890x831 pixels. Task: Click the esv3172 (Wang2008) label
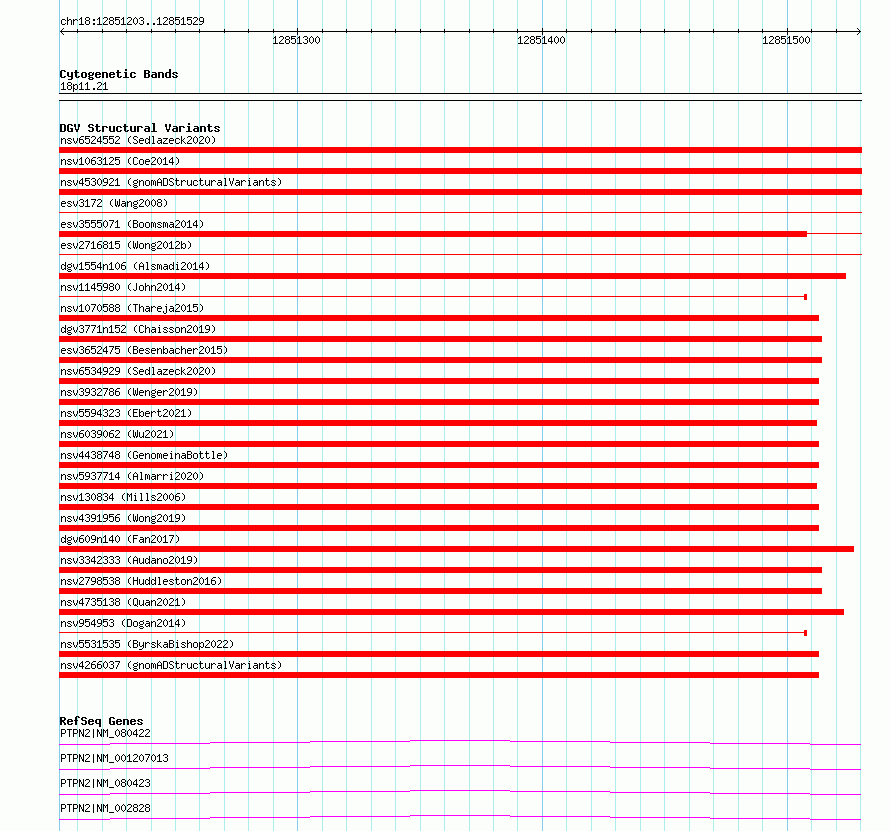(x=114, y=203)
